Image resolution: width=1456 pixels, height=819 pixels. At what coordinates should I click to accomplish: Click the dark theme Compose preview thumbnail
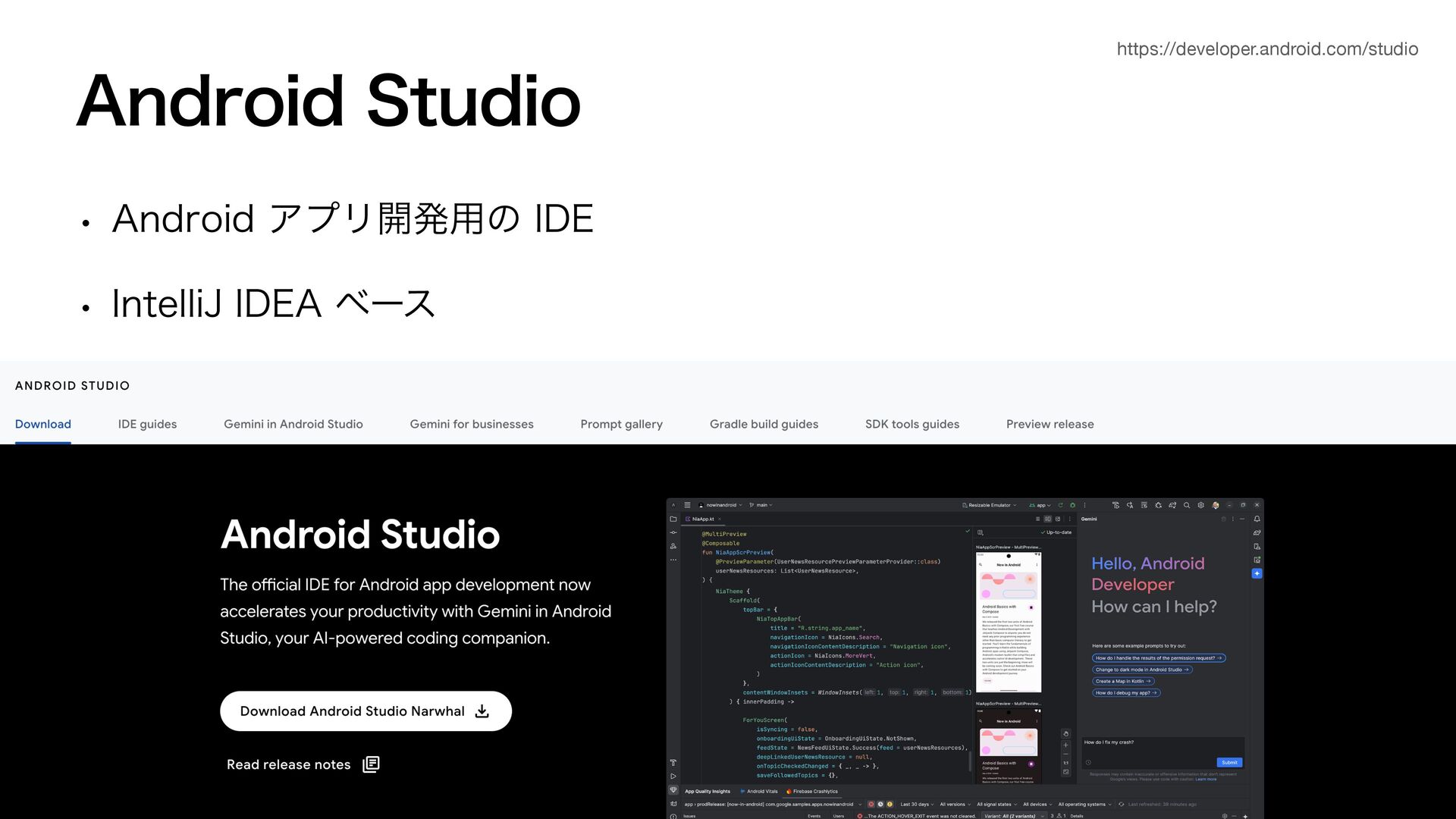[1008, 745]
